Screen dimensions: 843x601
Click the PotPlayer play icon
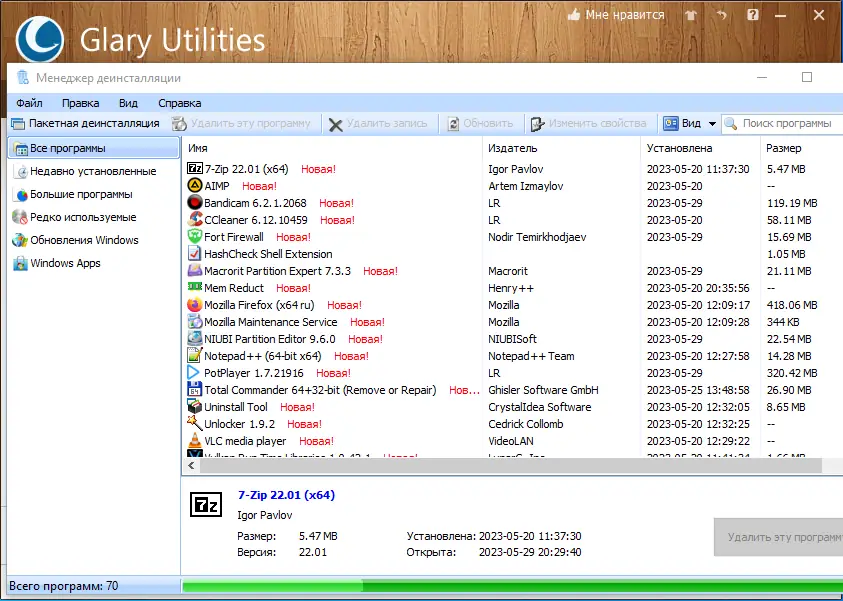pos(194,373)
